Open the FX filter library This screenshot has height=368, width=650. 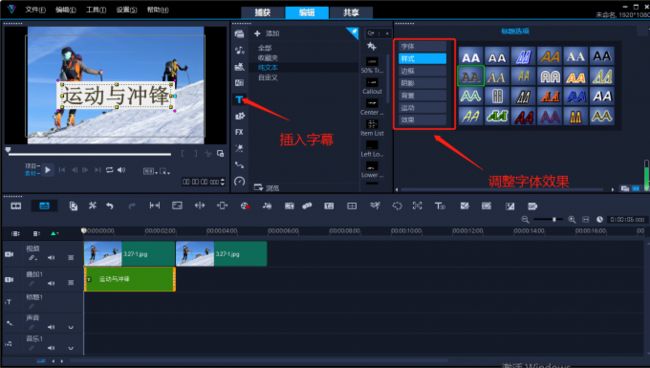pyautogui.click(x=239, y=132)
